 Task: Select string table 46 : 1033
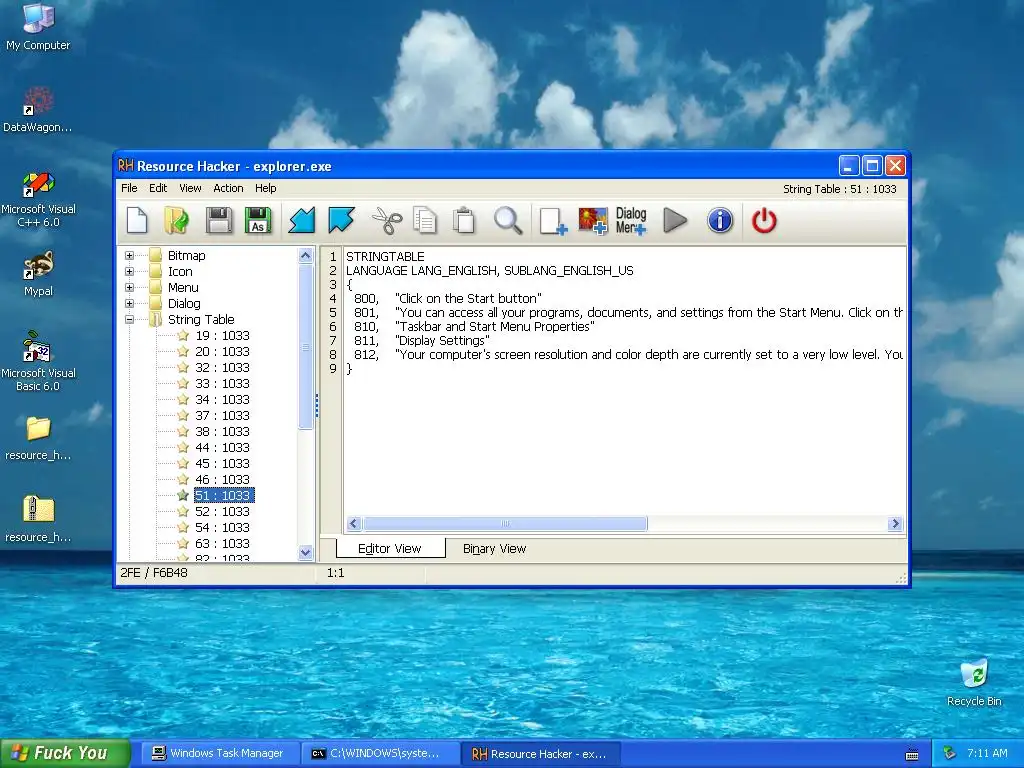click(222, 479)
